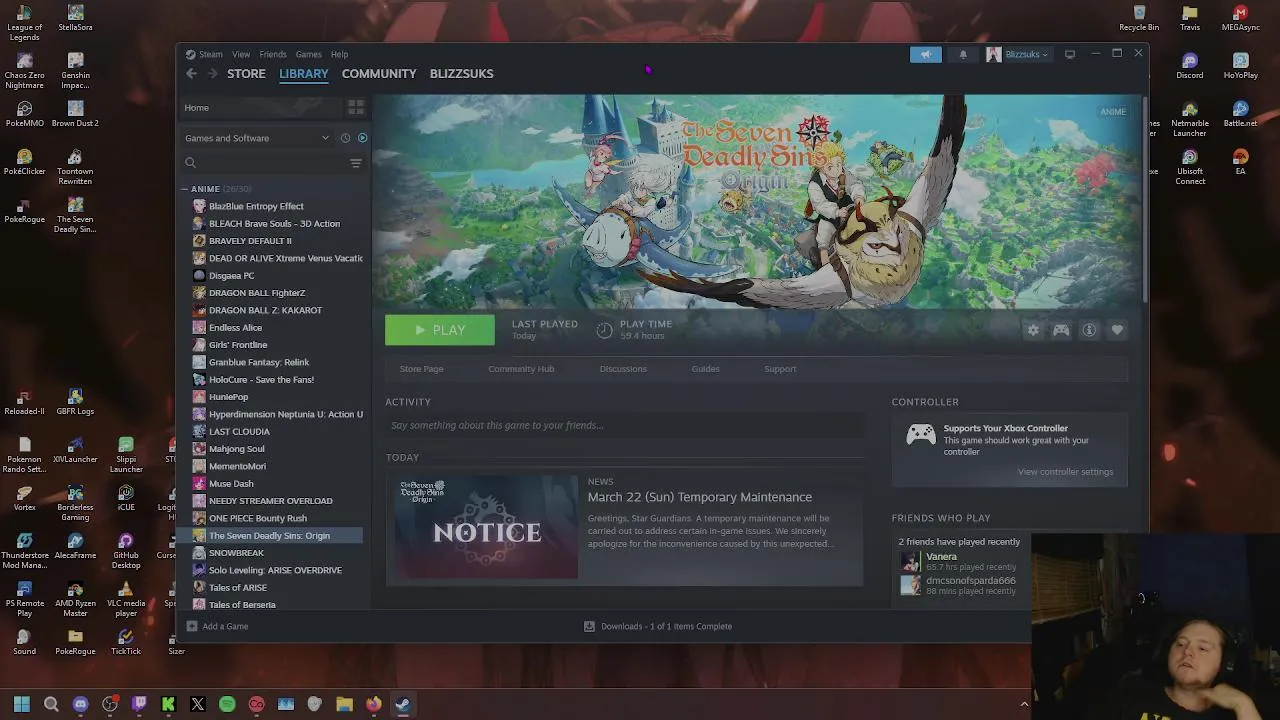Show hidden system tray icons chevron
Image resolution: width=1280 pixels, height=720 pixels.
click(x=1024, y=704)
